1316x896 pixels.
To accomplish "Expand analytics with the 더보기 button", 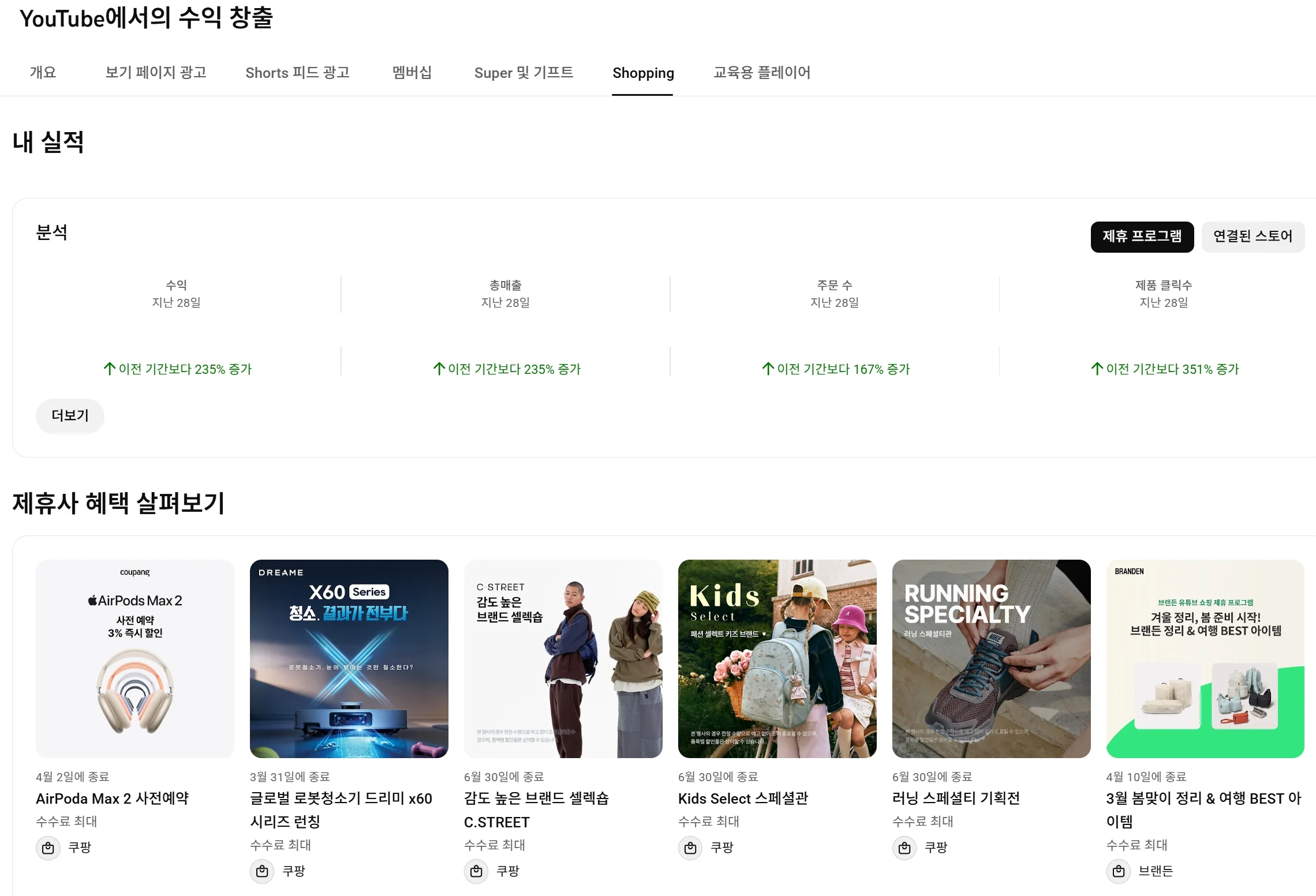I will pyautogui.click(x=70, y=415).
